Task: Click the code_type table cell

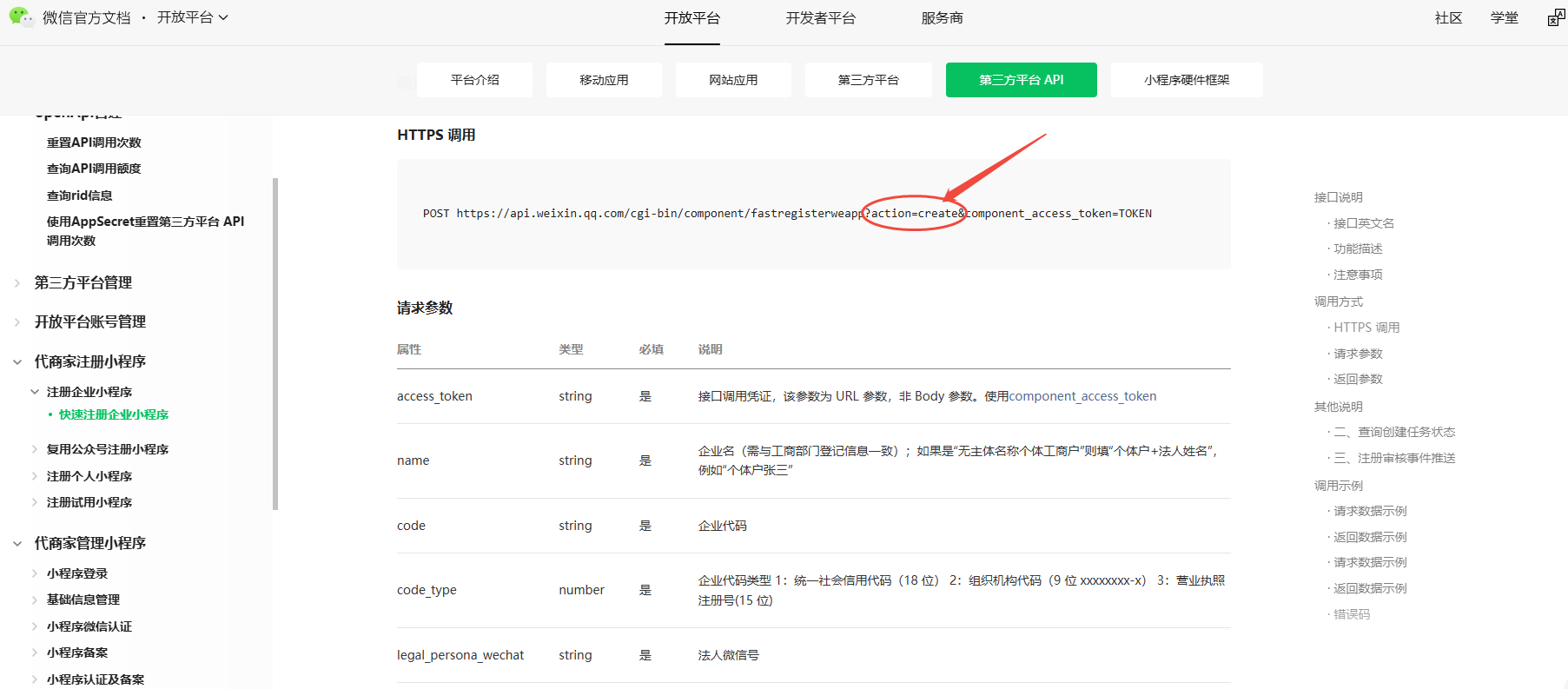Action: click(x=427, y=590)
